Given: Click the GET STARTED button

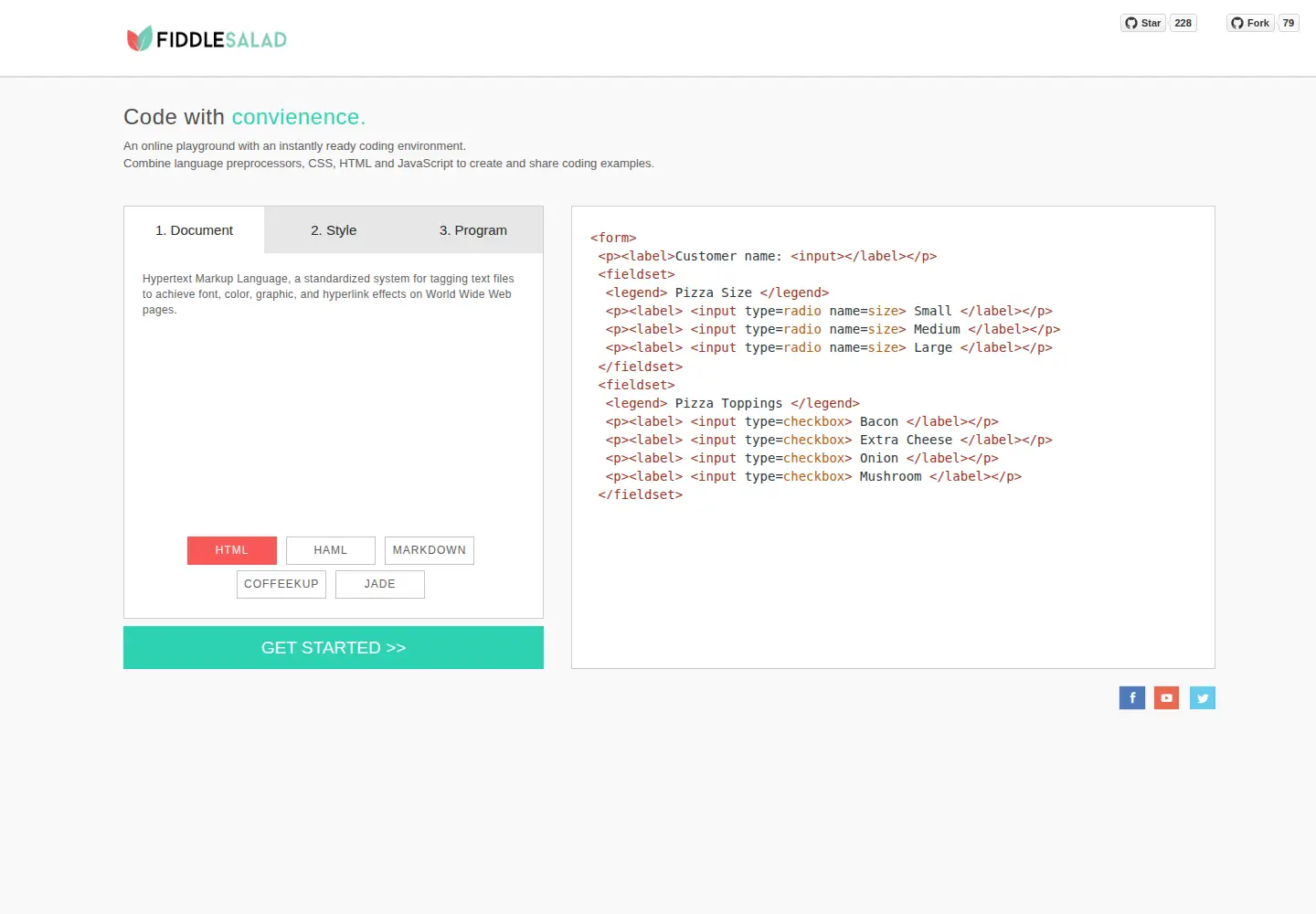Looking at the screenshot, I should [x=334, y=647].
